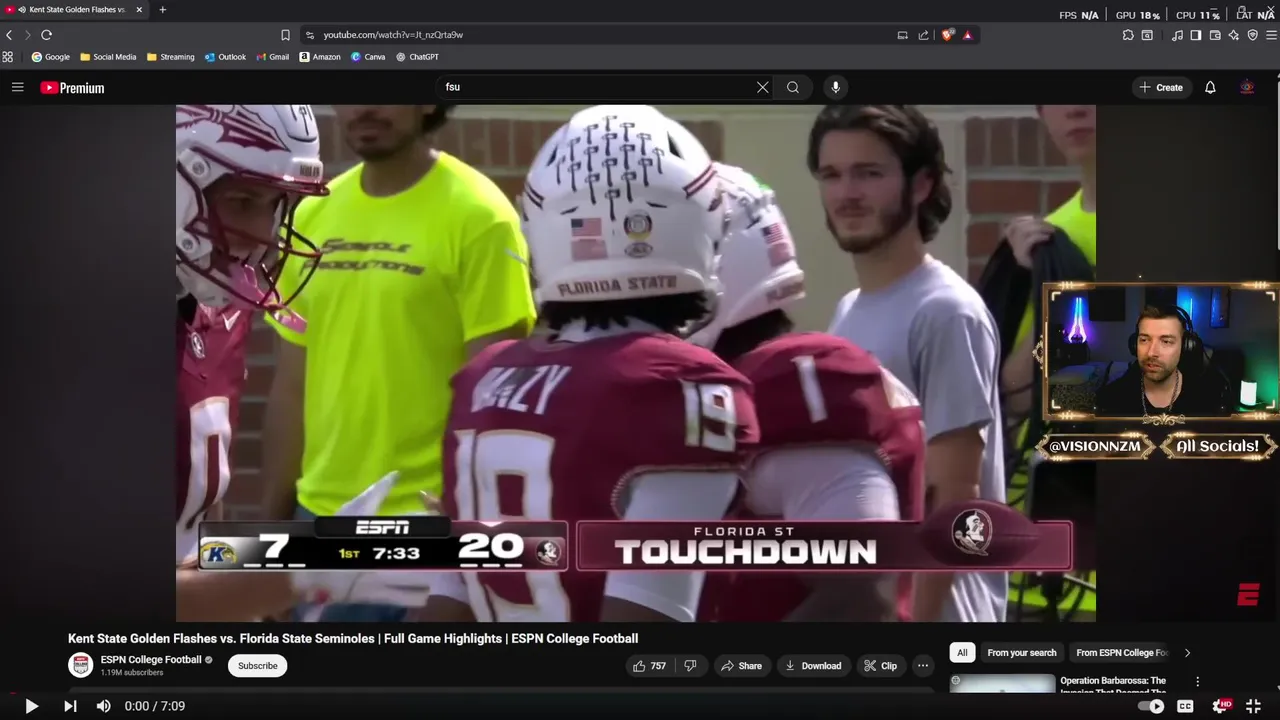The image size is (1280, 720).
Task: Clear the 'fsu' search text
Action: coord(762,87)
